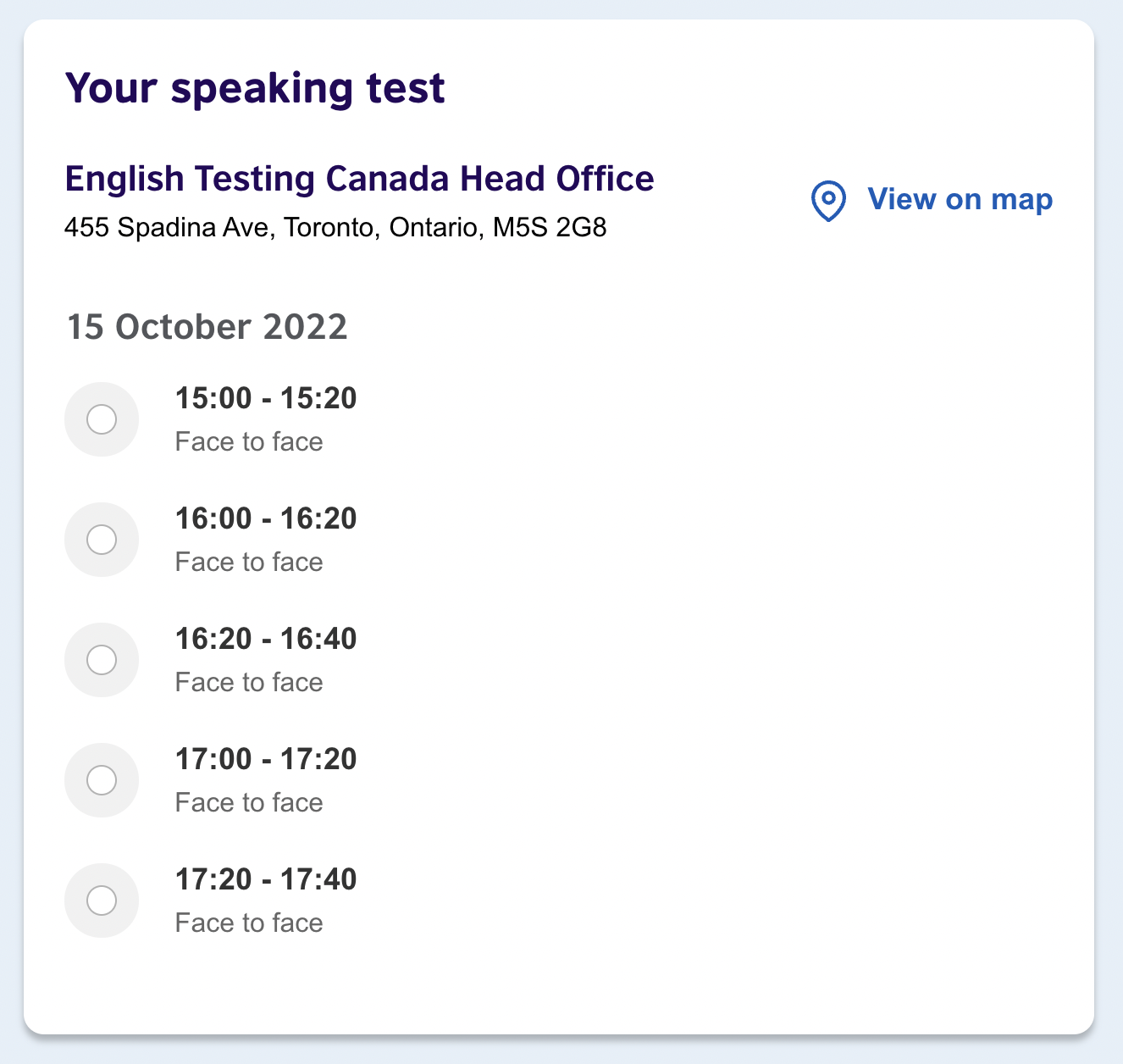Viewport: 1123px width, 1064px height.
Task: Select the 17:00 - 17:20 time slot
Action: click(102, 780)
